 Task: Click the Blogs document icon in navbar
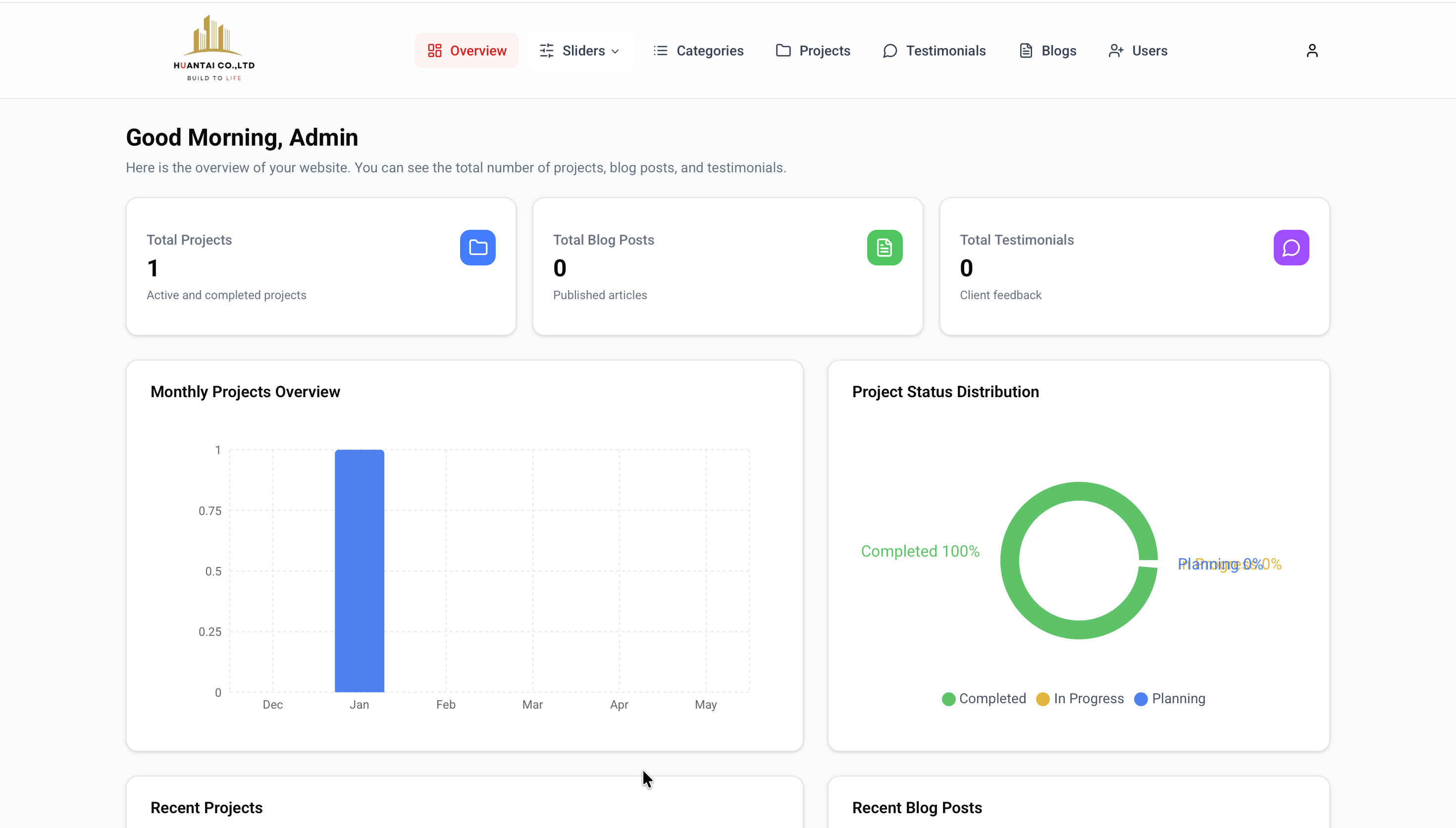1026,51
